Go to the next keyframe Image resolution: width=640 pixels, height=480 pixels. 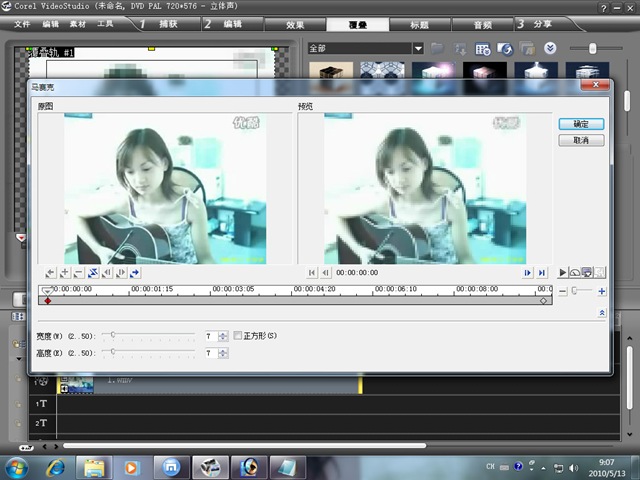[x=135, y=272]
